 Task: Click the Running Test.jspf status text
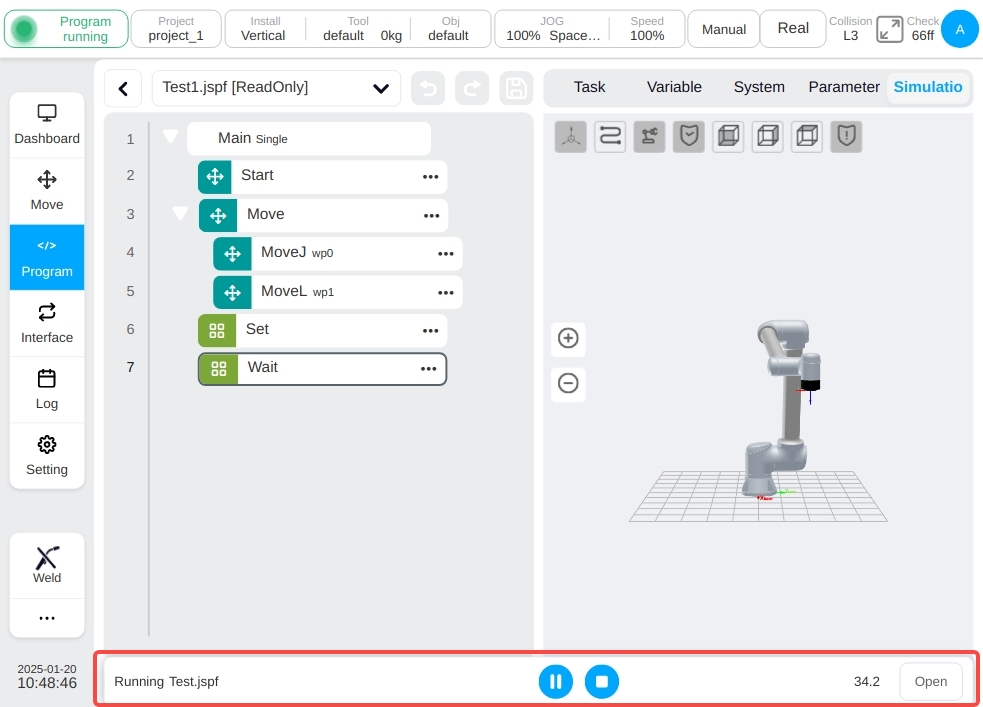166,681
